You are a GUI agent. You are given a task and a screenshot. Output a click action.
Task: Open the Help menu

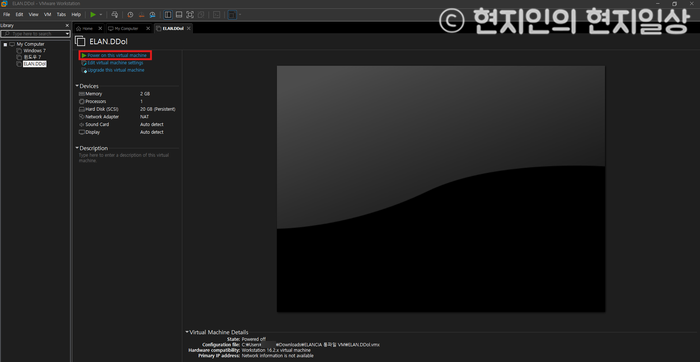tap(76, 14)
